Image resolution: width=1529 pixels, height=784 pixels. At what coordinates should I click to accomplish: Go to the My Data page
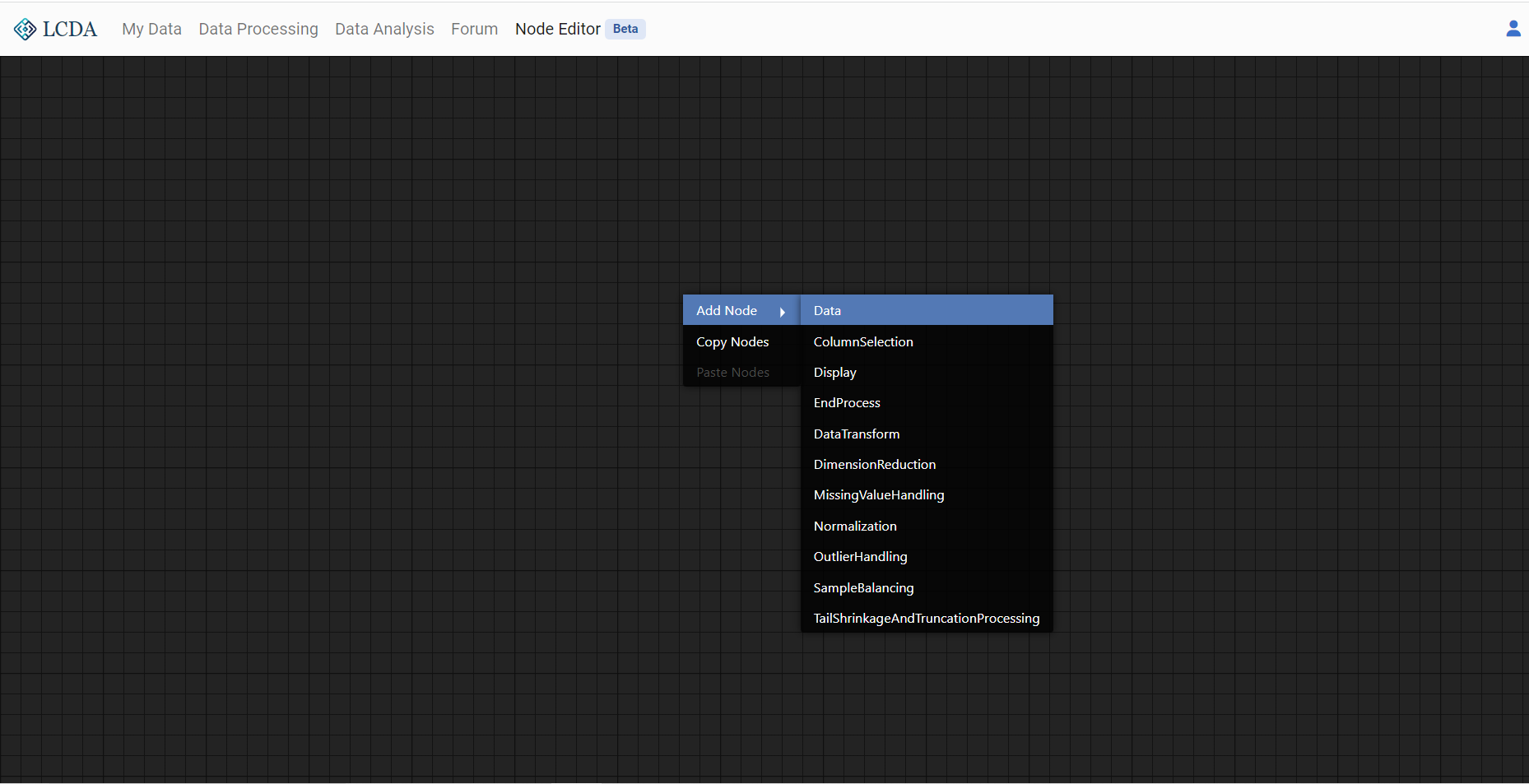pyautogui.click(x=151, y=29)
